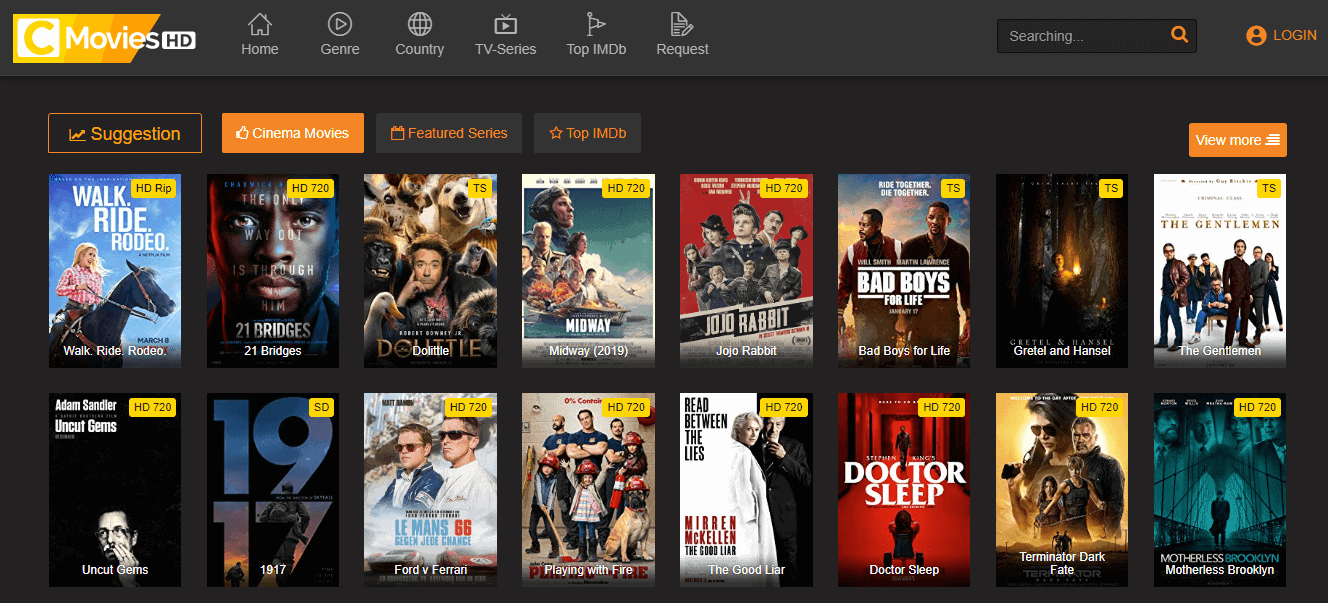
Task: Open the Ford v Ferrari poster
Action: pos(430,490)
